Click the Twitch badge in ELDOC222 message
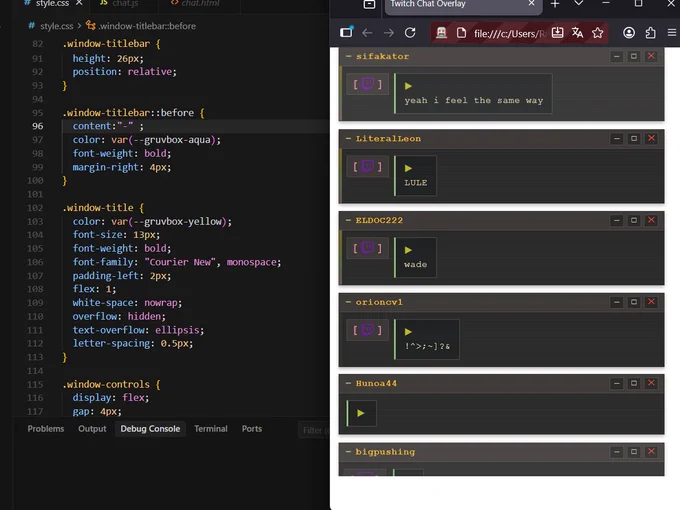The width and height of the screenshot is (680, 510). coord(367,248)
